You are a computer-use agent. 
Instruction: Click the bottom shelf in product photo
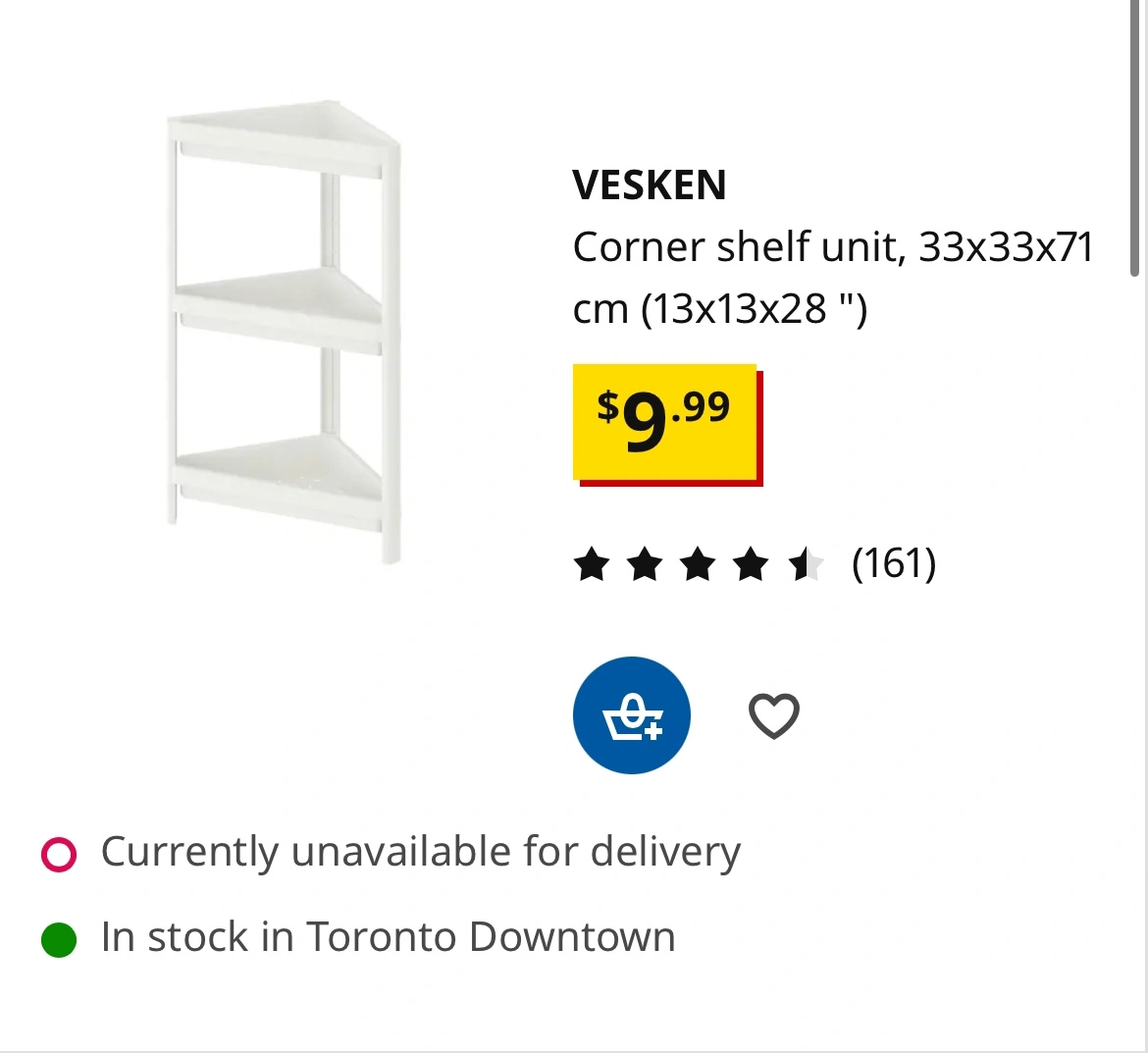(x=279, y=481)
